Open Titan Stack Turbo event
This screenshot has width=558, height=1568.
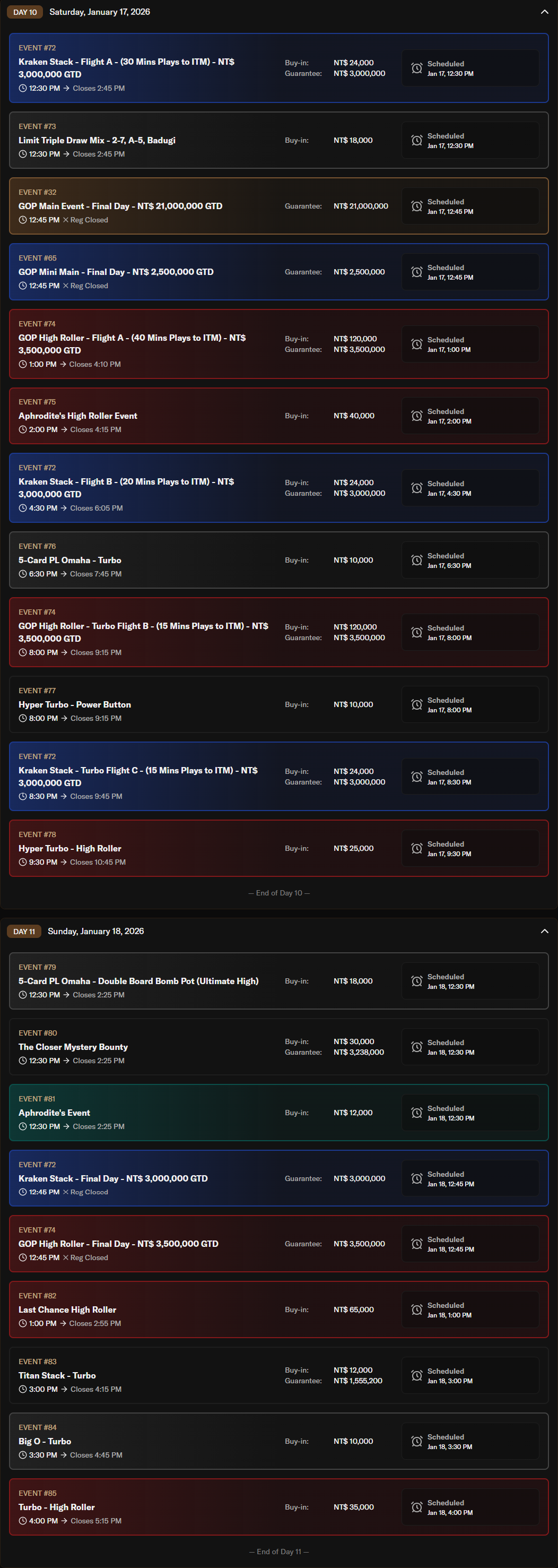(x=57, y=1376)
